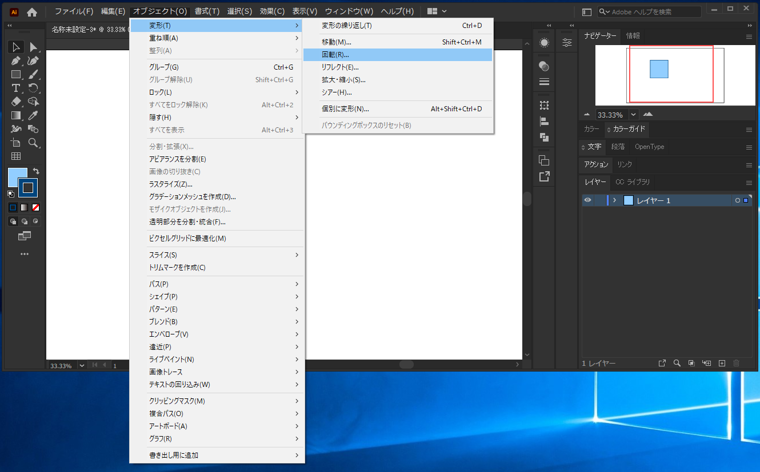Choose Draw Normal mode
Viewport: 760px width, 472px height.
(13, 221)
